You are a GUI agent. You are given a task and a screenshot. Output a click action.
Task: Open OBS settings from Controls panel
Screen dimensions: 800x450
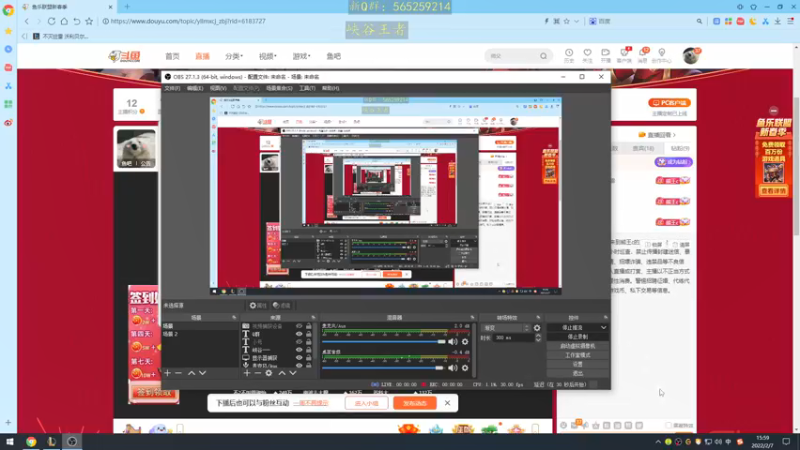pos(578,364)
